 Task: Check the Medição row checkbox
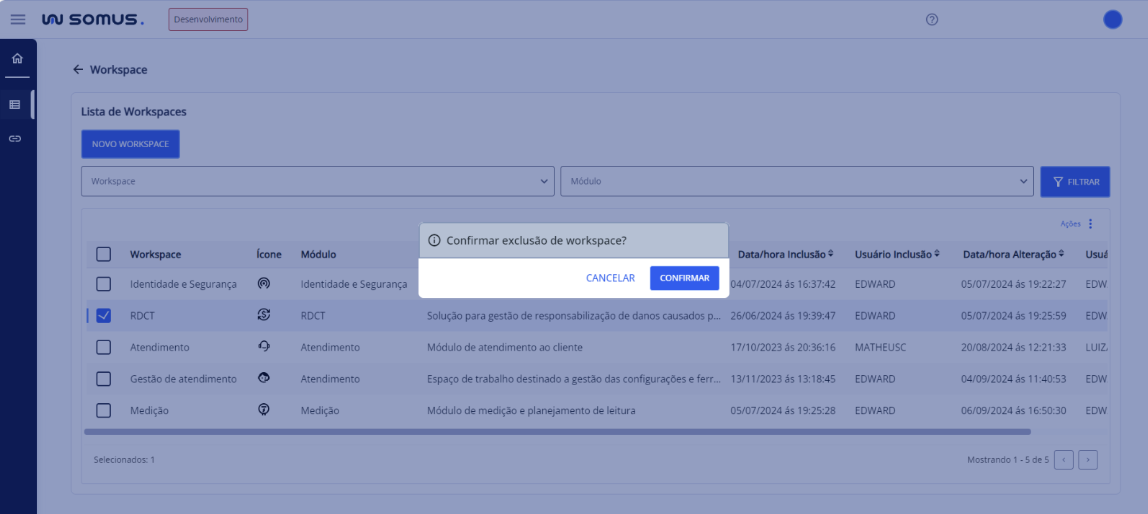104,410
